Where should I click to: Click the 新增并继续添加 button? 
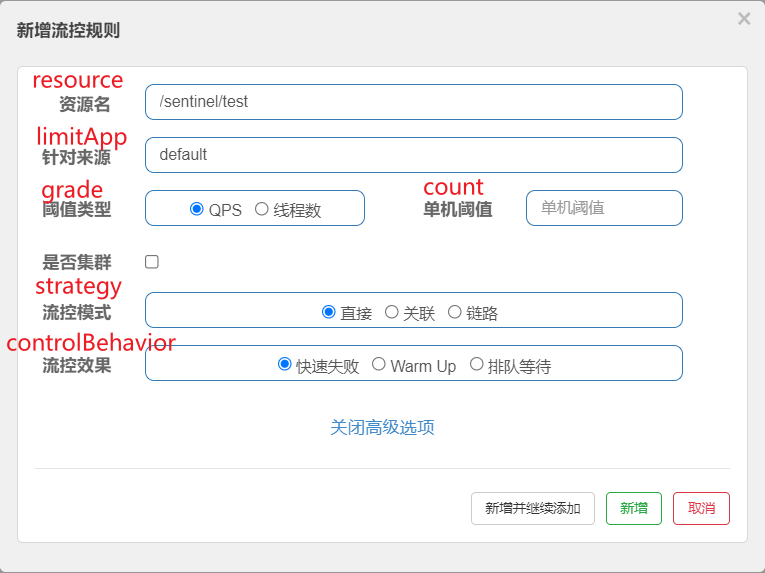coord(533,509)
